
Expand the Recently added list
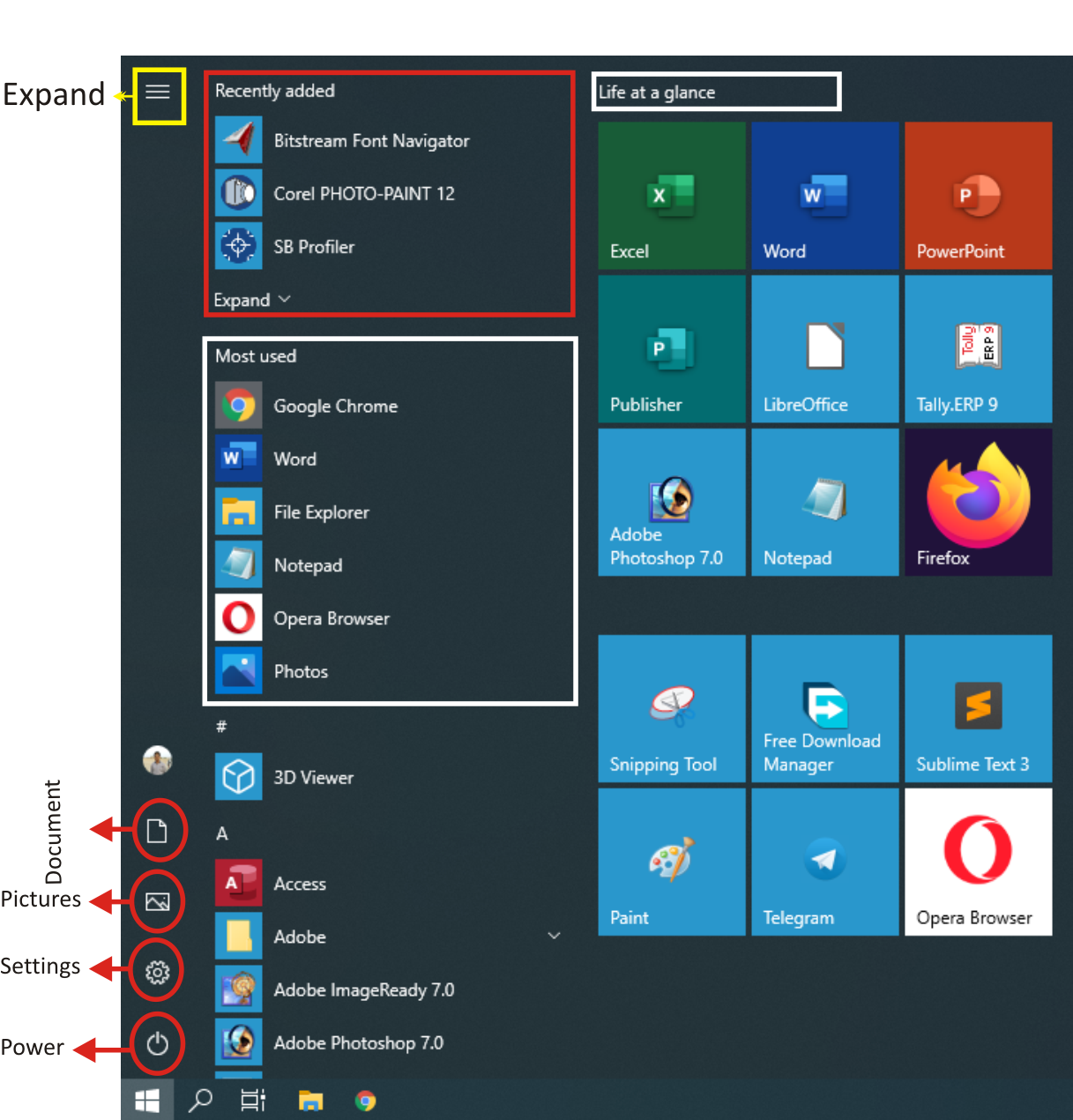coord(252,300)
